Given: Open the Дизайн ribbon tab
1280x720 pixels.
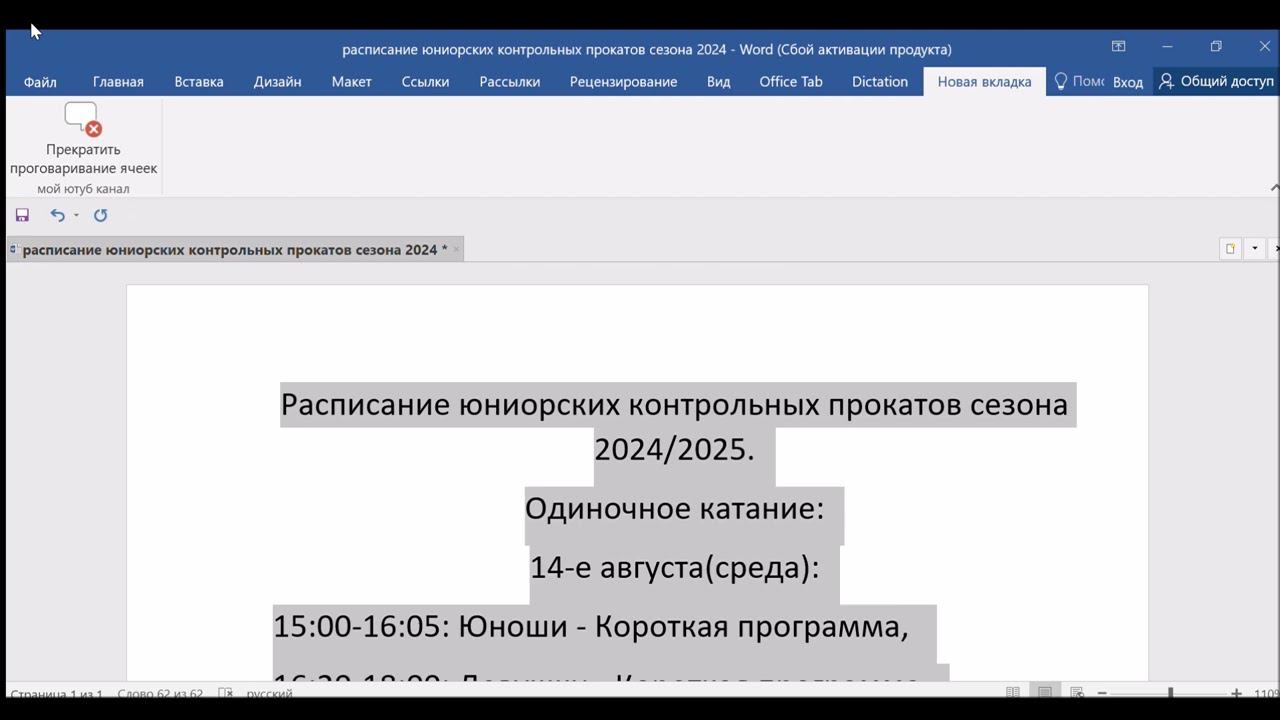Looking at the screenshot, I should coord(277,82).
